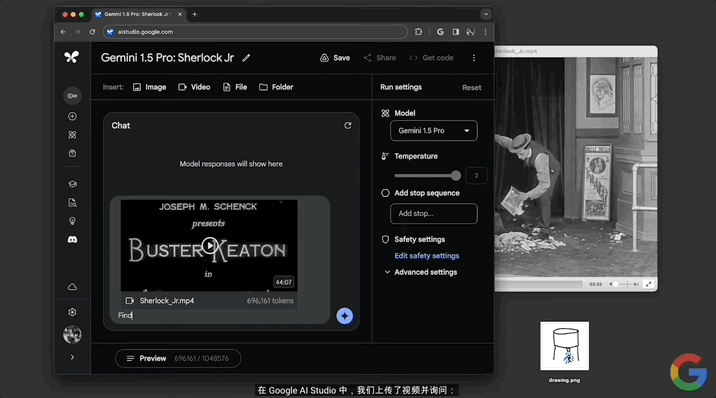Open the lightbulb prompt gallery icon
This screenshot has width=716, height=398.
[72, 221]
